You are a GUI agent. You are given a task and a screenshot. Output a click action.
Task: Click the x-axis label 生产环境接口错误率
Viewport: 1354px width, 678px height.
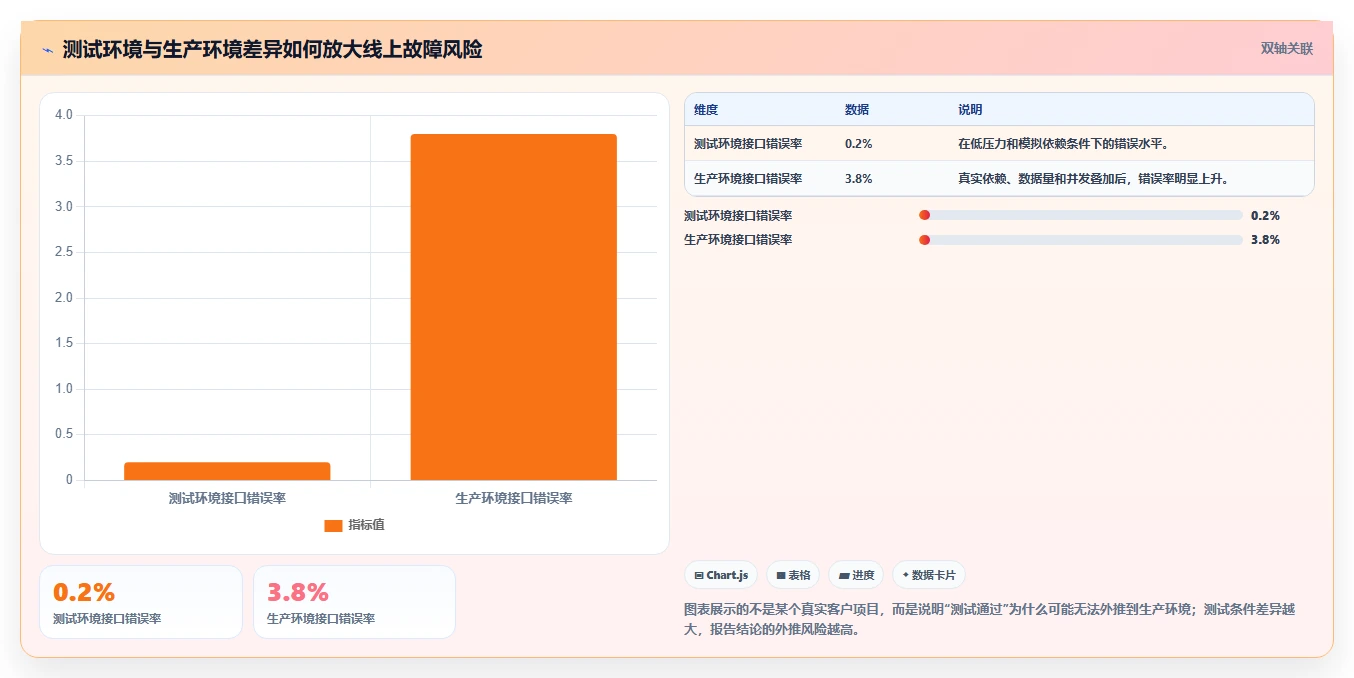click(x=514, y=497)
